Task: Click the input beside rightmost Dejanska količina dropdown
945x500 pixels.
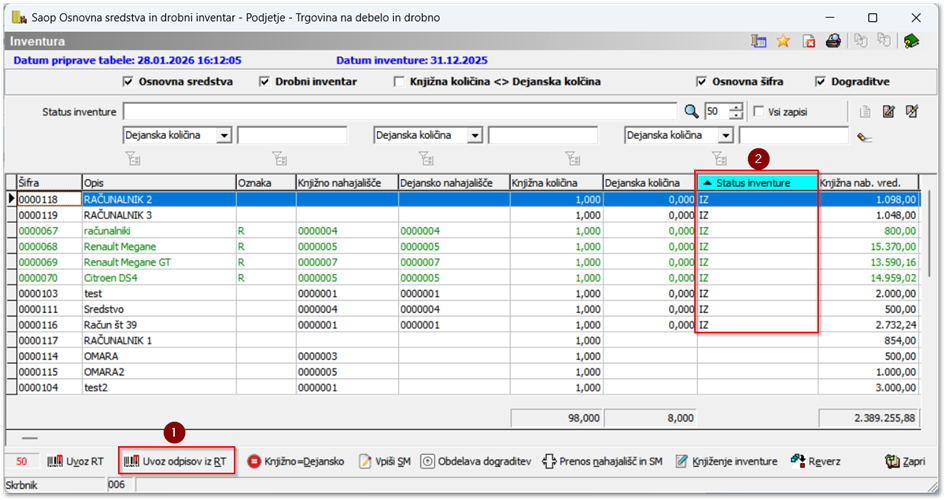Action: (794, 136)
